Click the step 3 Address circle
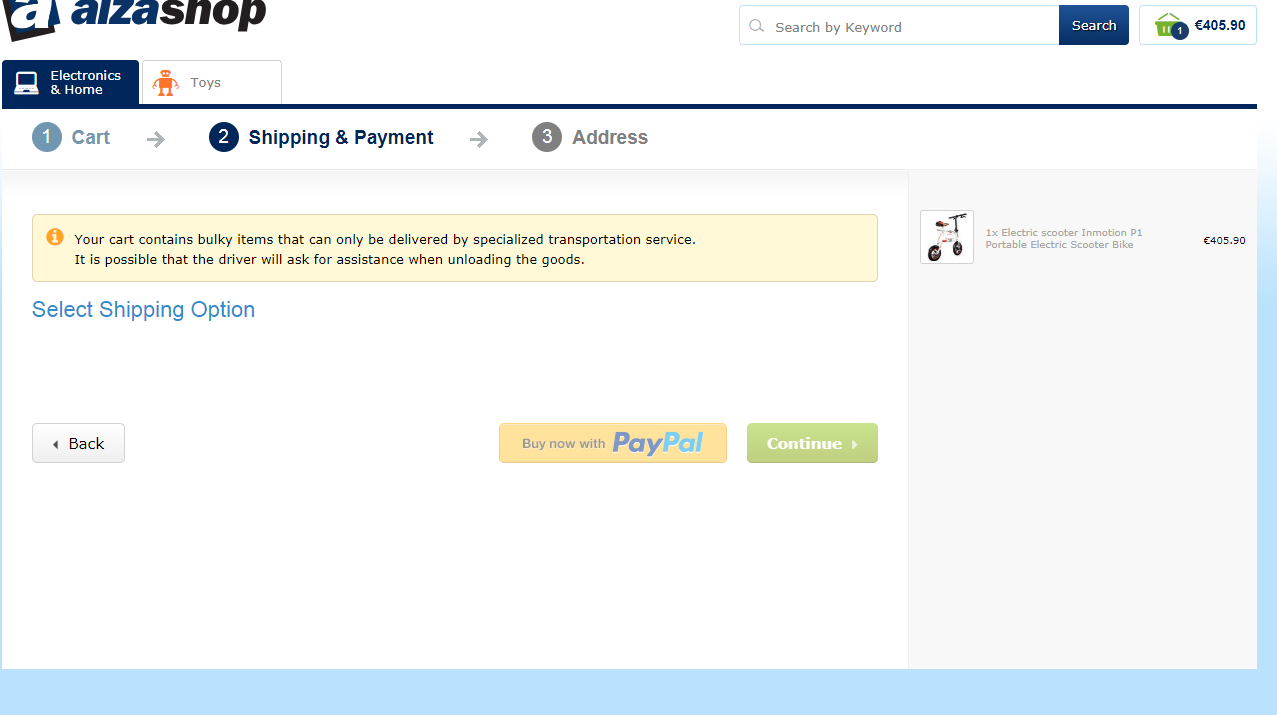The width and height of the screenshot is (1277, 715). point(547,137)
